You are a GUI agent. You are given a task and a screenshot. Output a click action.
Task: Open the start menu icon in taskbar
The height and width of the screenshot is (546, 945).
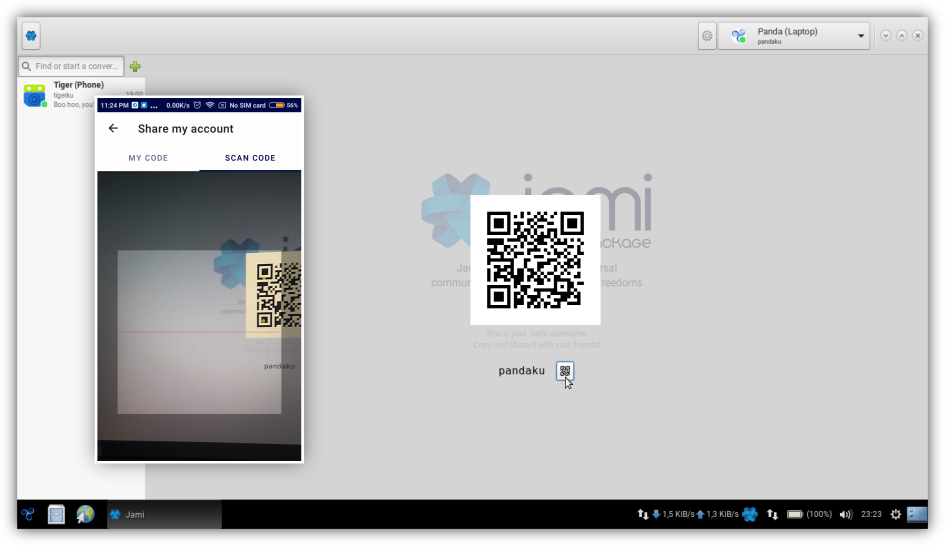pyautogui.click(x=28, y=514)
